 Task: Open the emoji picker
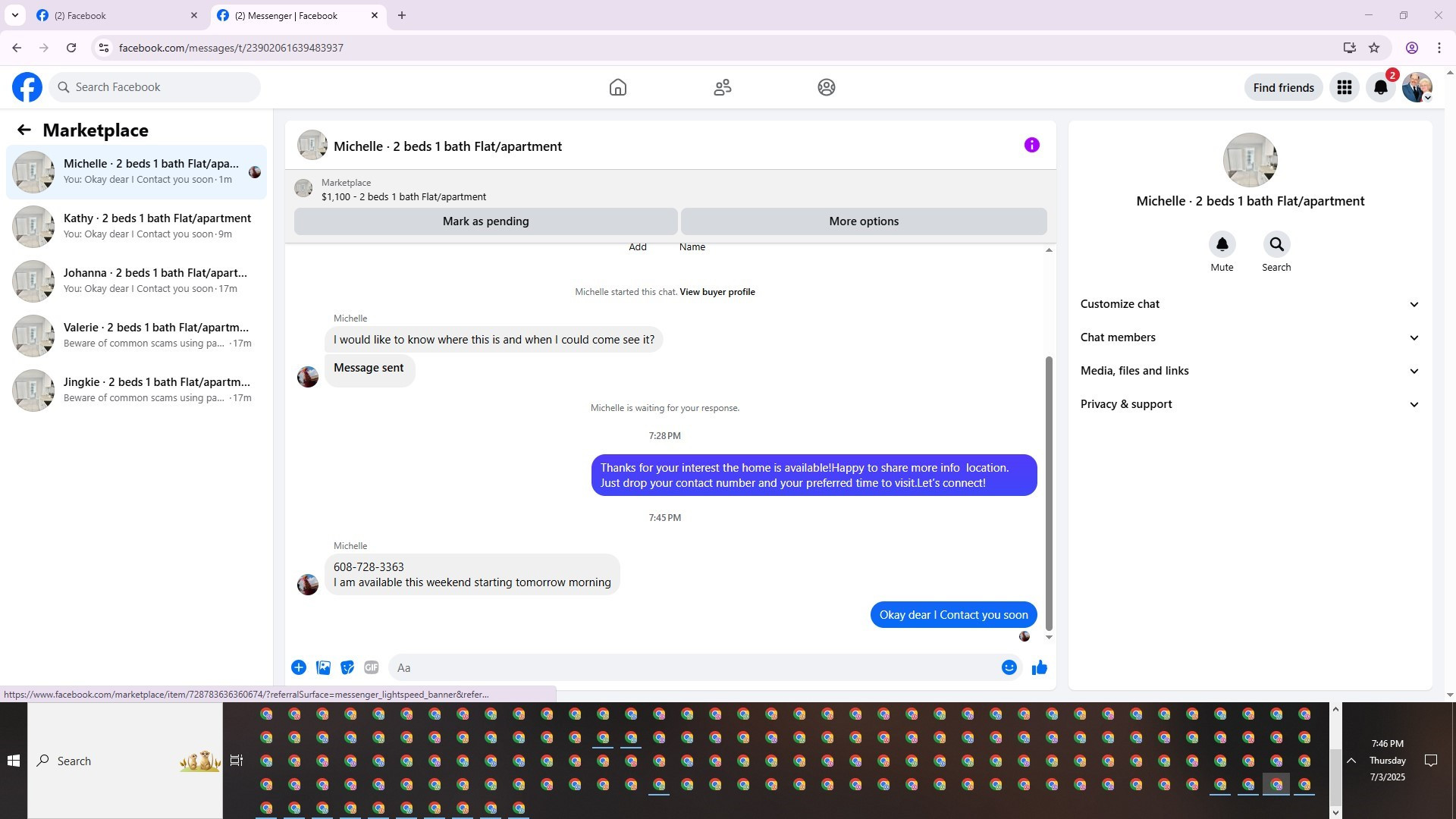pyautogui.click(x=1009, y=667)
